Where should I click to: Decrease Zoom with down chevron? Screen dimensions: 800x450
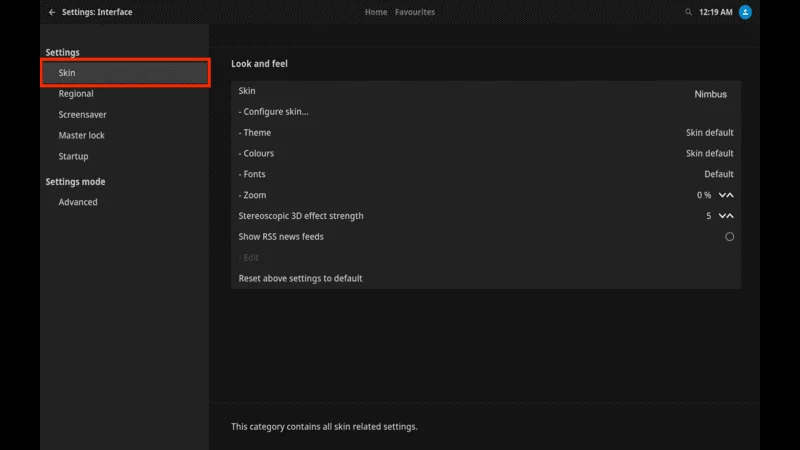pyautogui.click(x=722, y=195)
